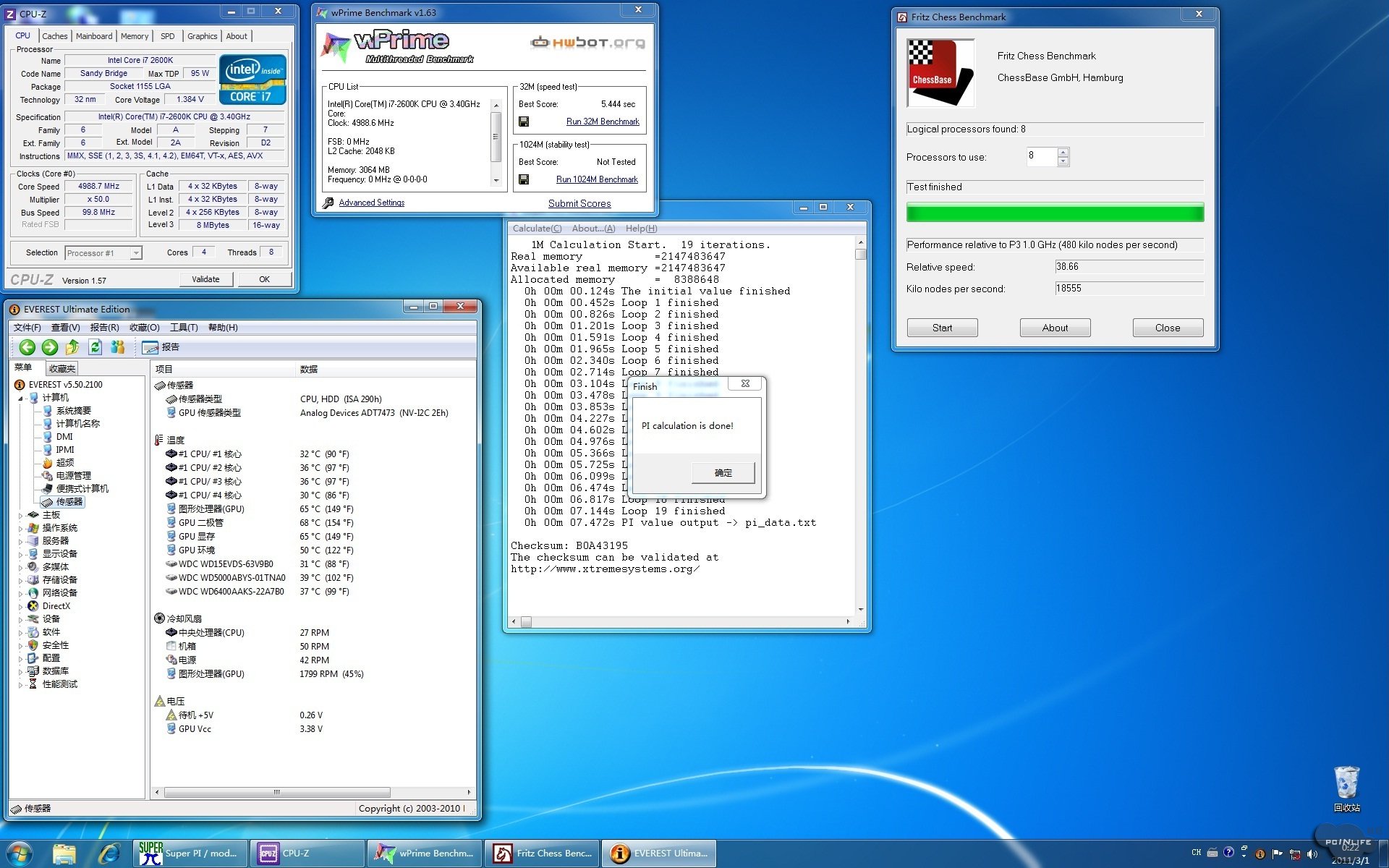Switch to the Mainboard tab in CPU-Z
Screen dimensions: 1389x868
(x=94, y=36)
